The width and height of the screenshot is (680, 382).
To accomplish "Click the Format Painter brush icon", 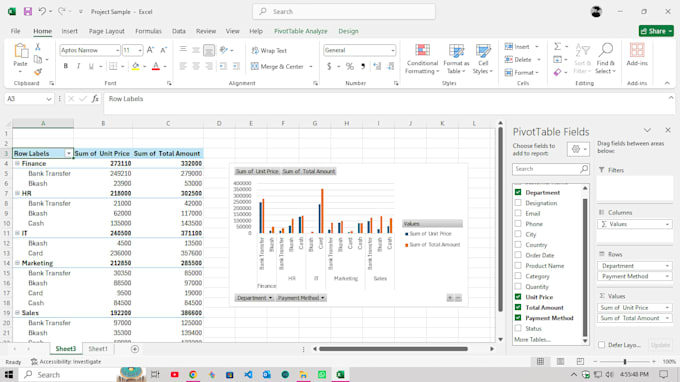I will click(38, 72).
